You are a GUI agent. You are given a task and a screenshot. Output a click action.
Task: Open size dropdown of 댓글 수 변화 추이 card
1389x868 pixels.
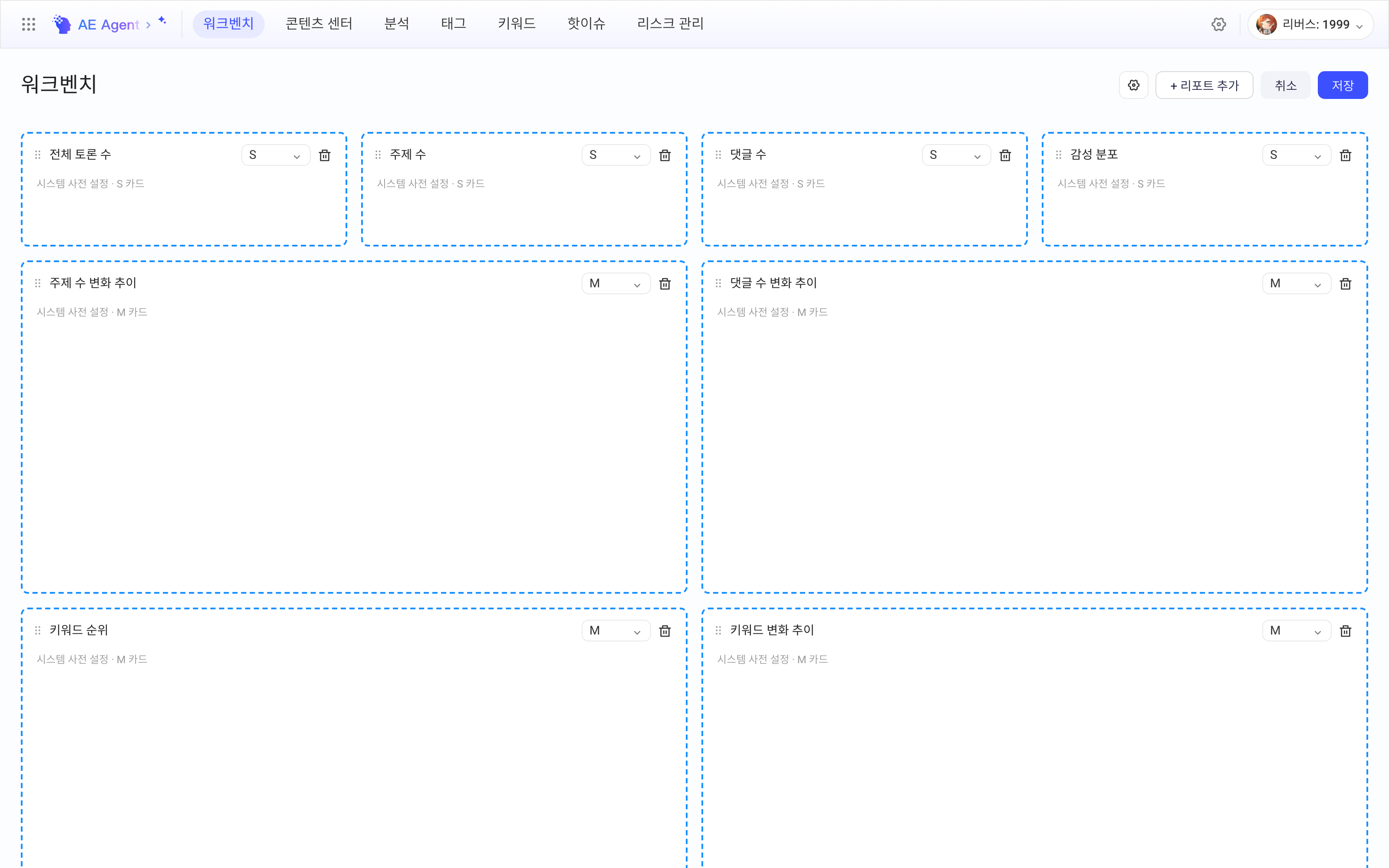(1297, 283)
